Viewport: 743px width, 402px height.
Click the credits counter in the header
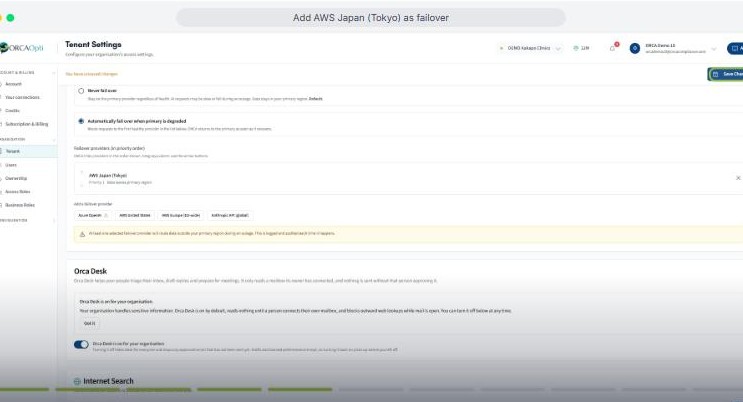581,48
